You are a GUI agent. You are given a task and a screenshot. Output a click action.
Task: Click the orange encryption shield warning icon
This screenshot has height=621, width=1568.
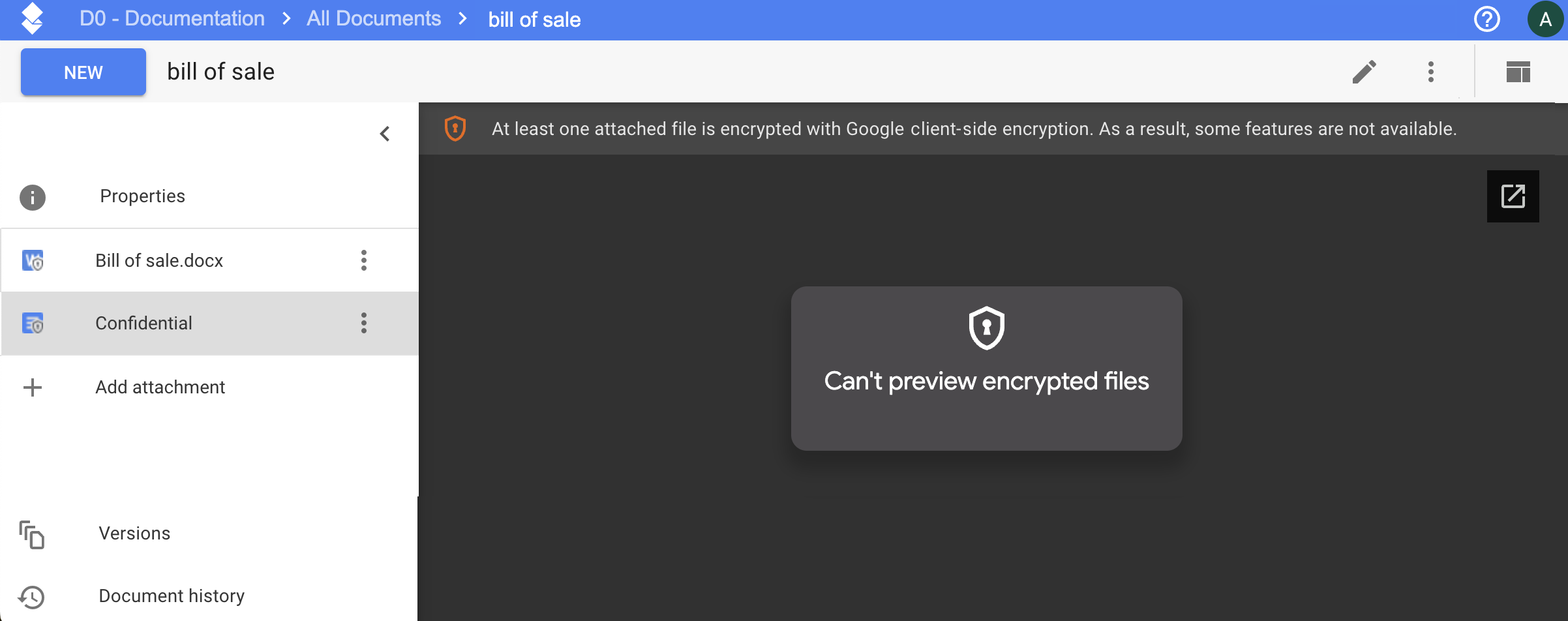point(455,129)
